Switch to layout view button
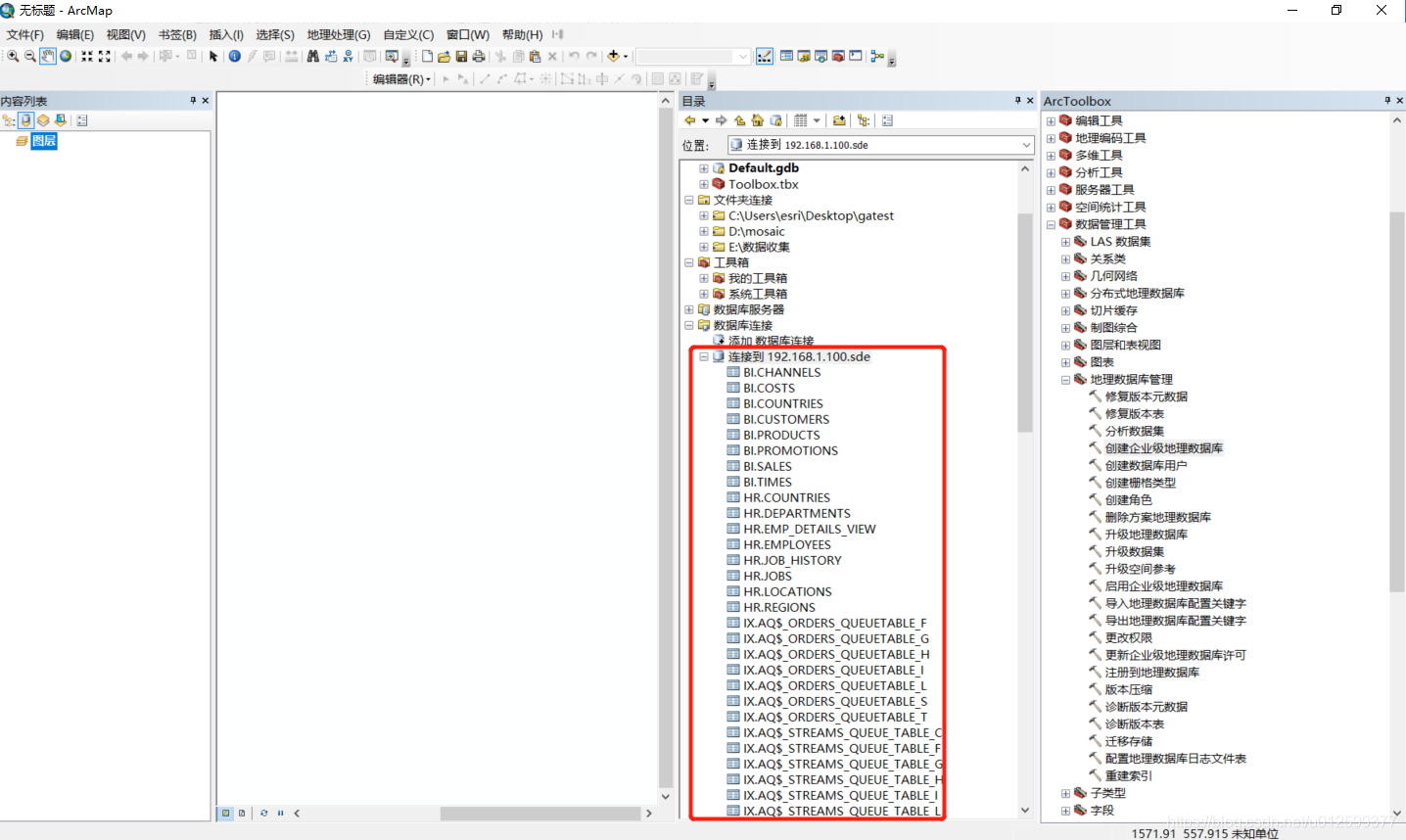The width and height of the screenshot is (1406, 840). [242, 813]
